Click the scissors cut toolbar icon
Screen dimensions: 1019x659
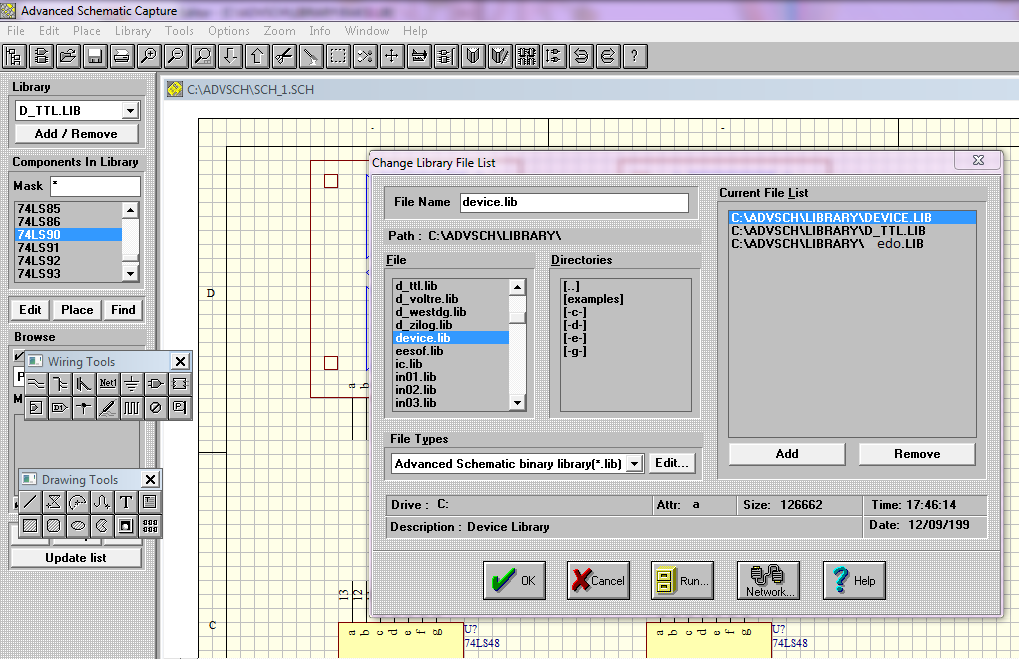pyautogui.click(x=284, y=57)
